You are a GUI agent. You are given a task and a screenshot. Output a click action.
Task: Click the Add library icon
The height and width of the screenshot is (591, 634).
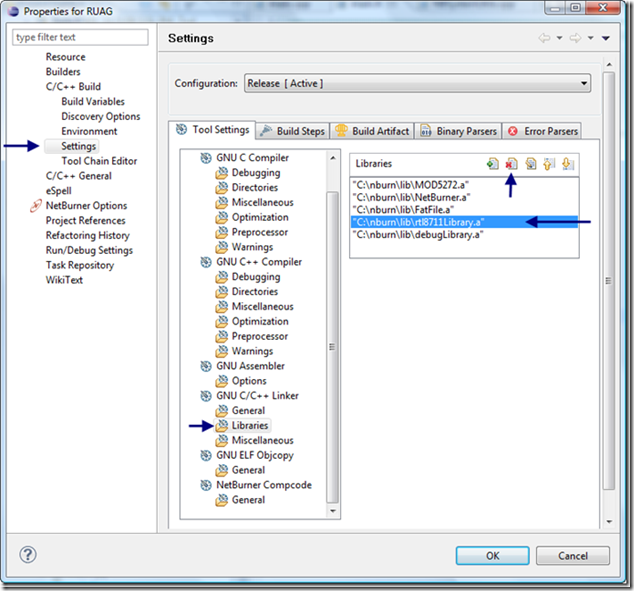[x=492, y=164]
